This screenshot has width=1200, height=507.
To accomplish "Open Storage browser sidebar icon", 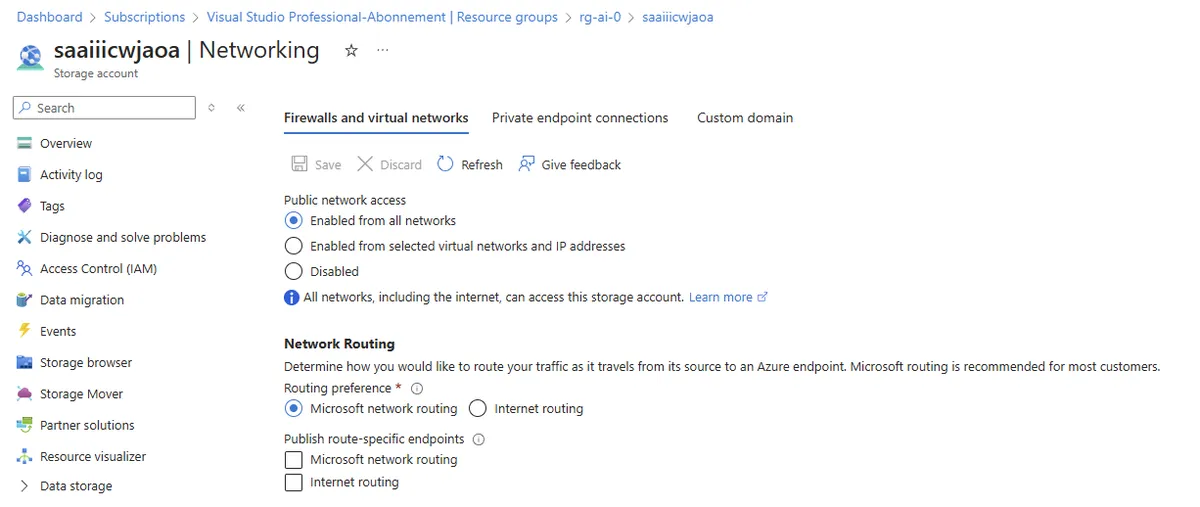I will pyautogui.click(x=25, y=362).
